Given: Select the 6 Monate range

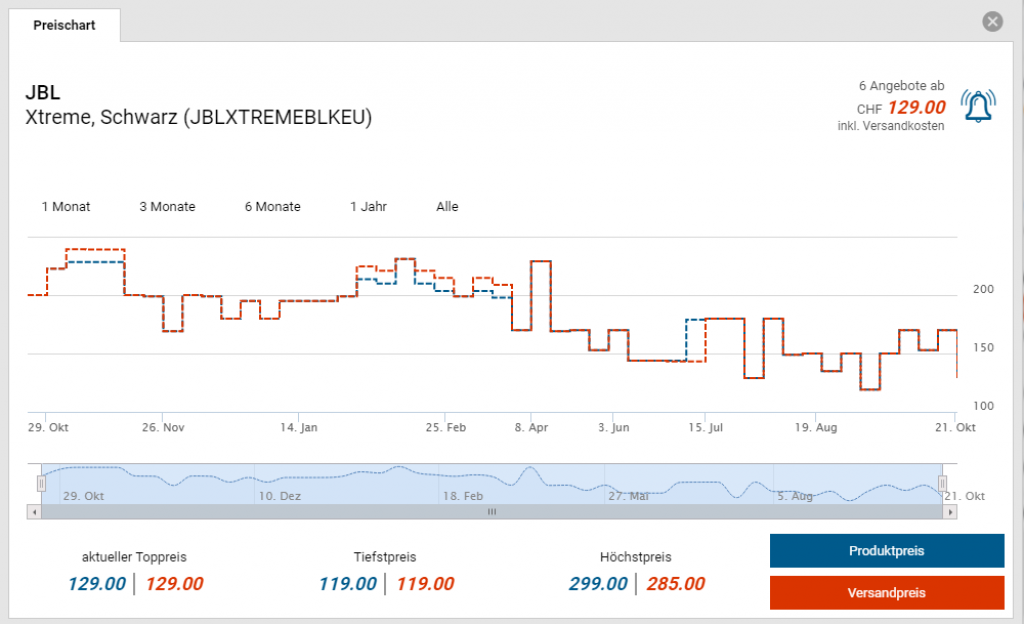Looking at the screenshot, I should click(x=272, y=207).
